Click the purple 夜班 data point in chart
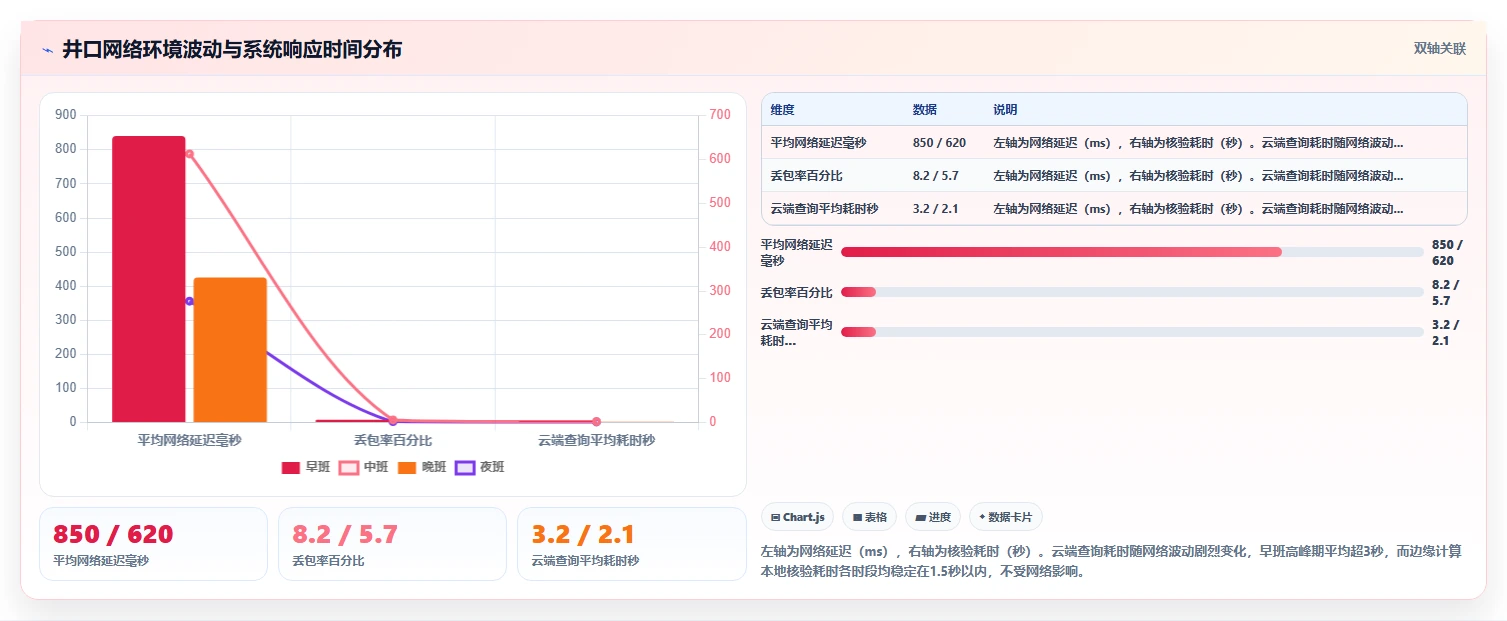The height and width of the screenshot is (621, 1507). pos(189,301)
